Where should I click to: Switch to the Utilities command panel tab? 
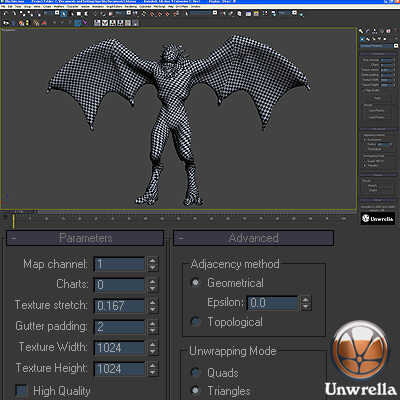395,31
